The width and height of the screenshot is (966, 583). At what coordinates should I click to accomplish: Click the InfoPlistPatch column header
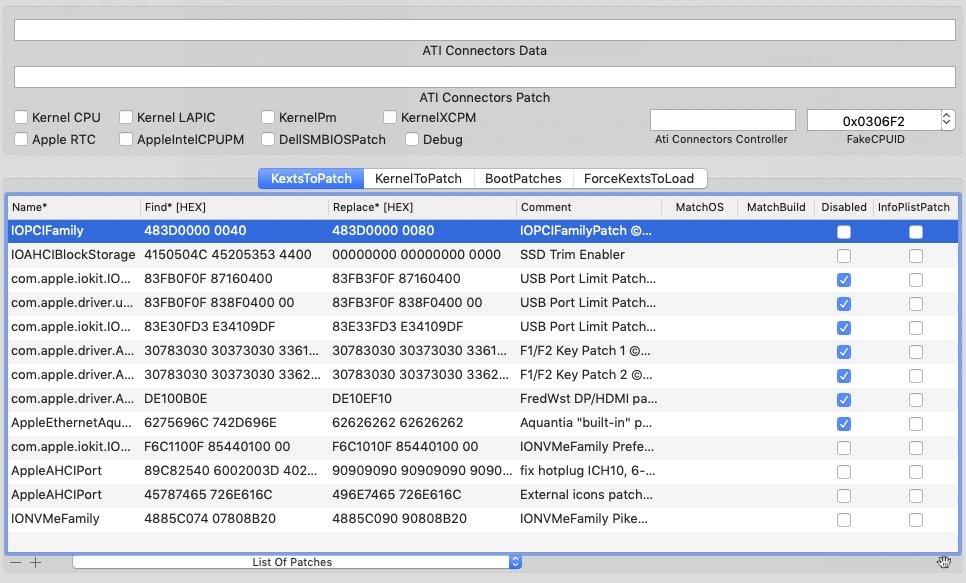point(914,207)
